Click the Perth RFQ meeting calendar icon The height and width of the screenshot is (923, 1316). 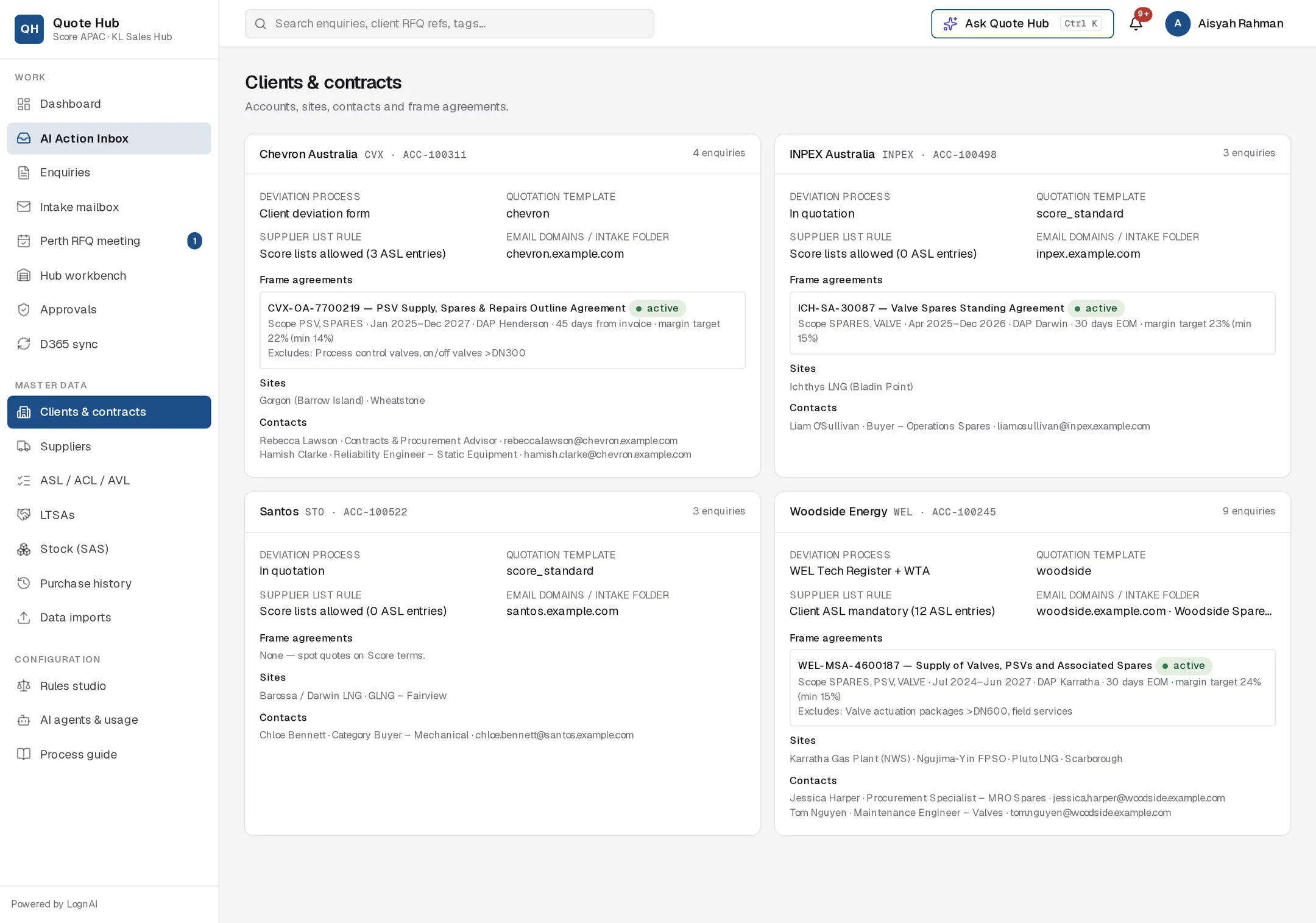pyautogui.click(x=24, y=241)
